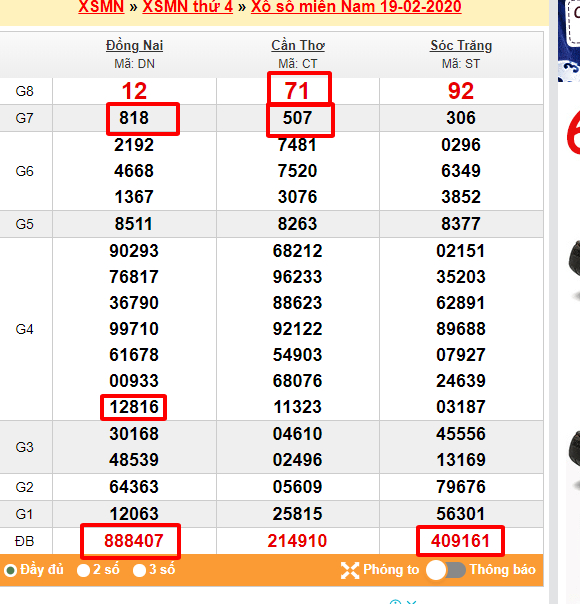Click the lower shoe ad thumbnail

[x=574, y=458]
